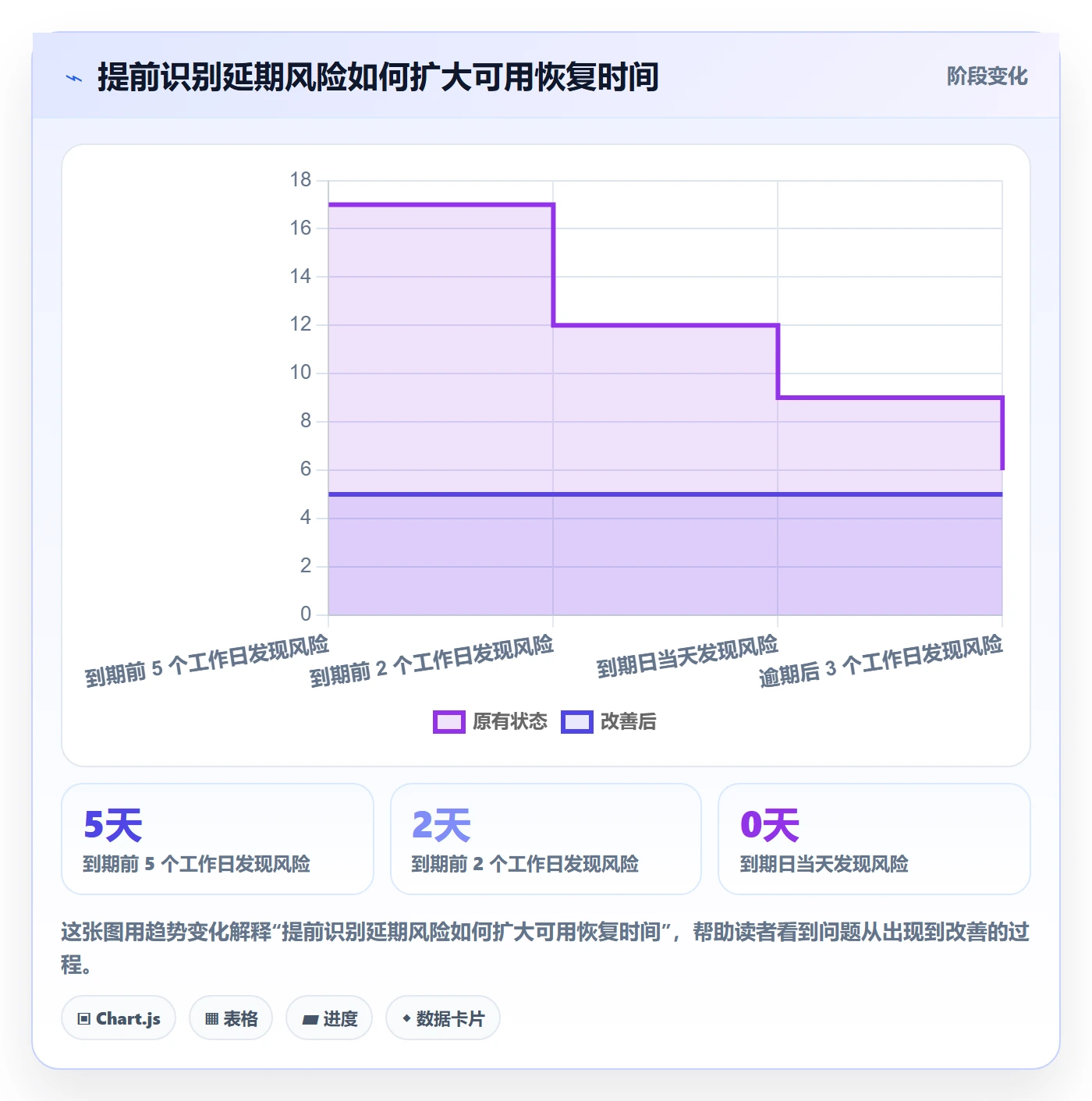Click the description paragraph starting 这张图用趋势变化解释
Viewport: 1092px width, 1101px height.
(x=546, y=948)
